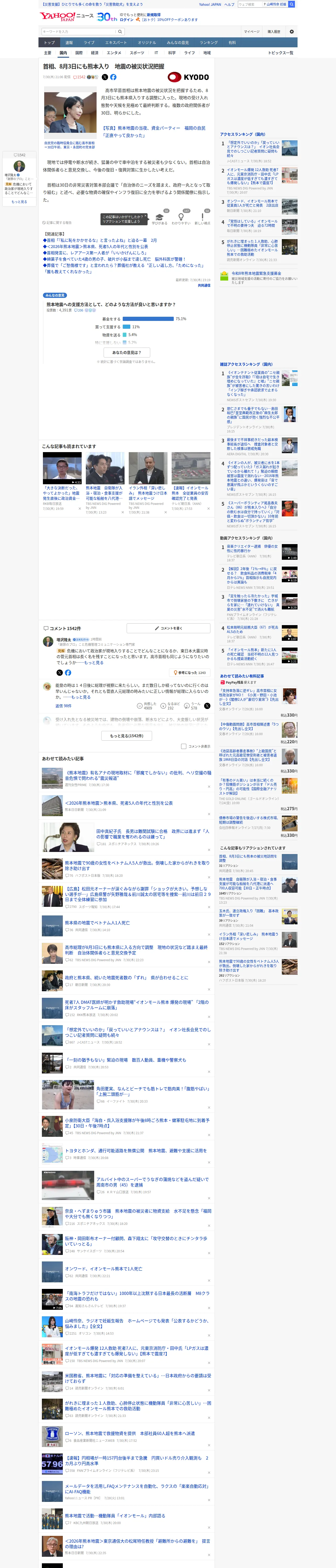The width and height of the screenshot is (336, 1568).
Task: Click the 記事に関する報告 report icon link
Action: coord(57,223)
